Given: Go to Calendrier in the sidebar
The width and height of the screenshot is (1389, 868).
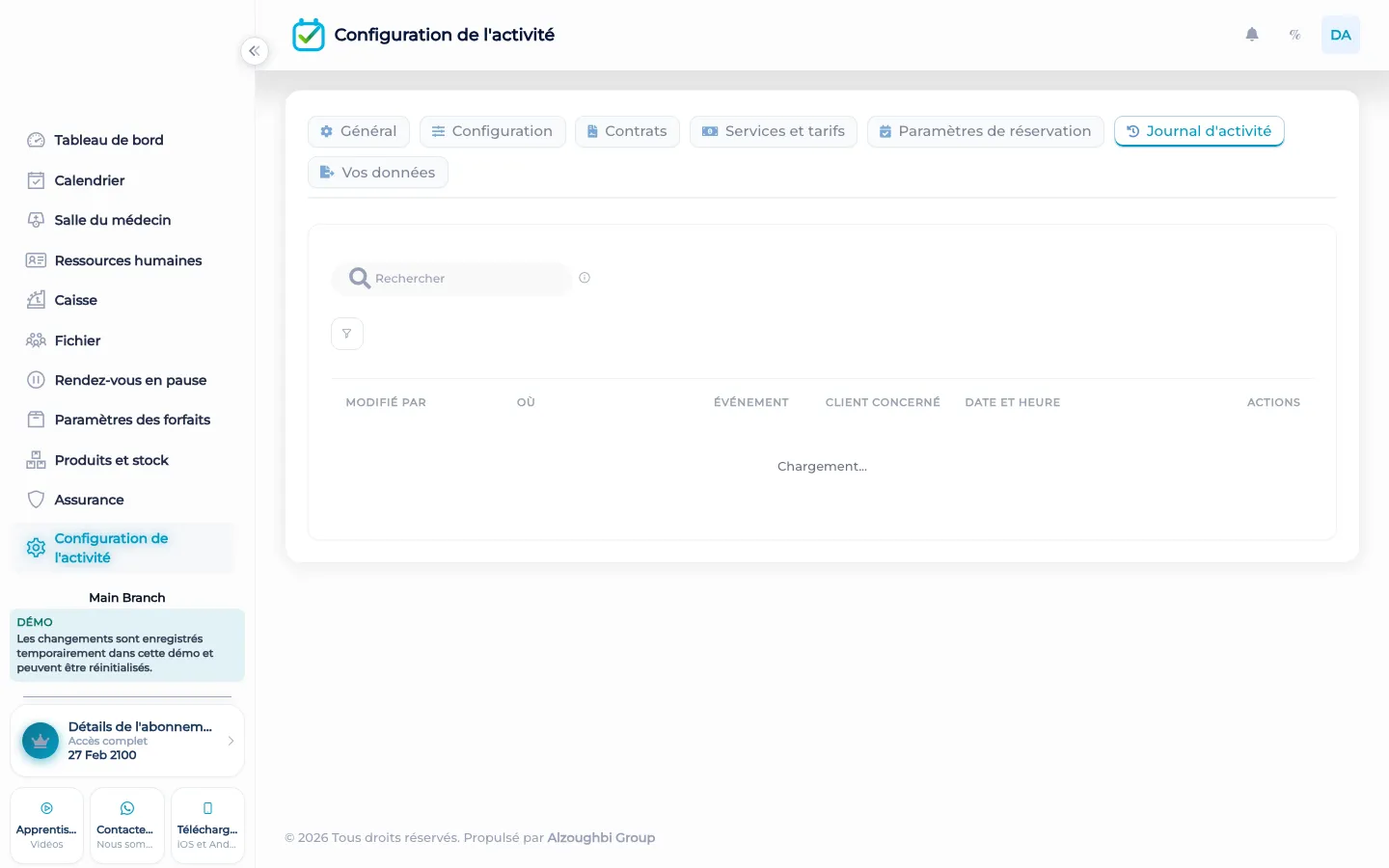Looking at the screenshot, I should pyautogui.click(x=126, y=180).
